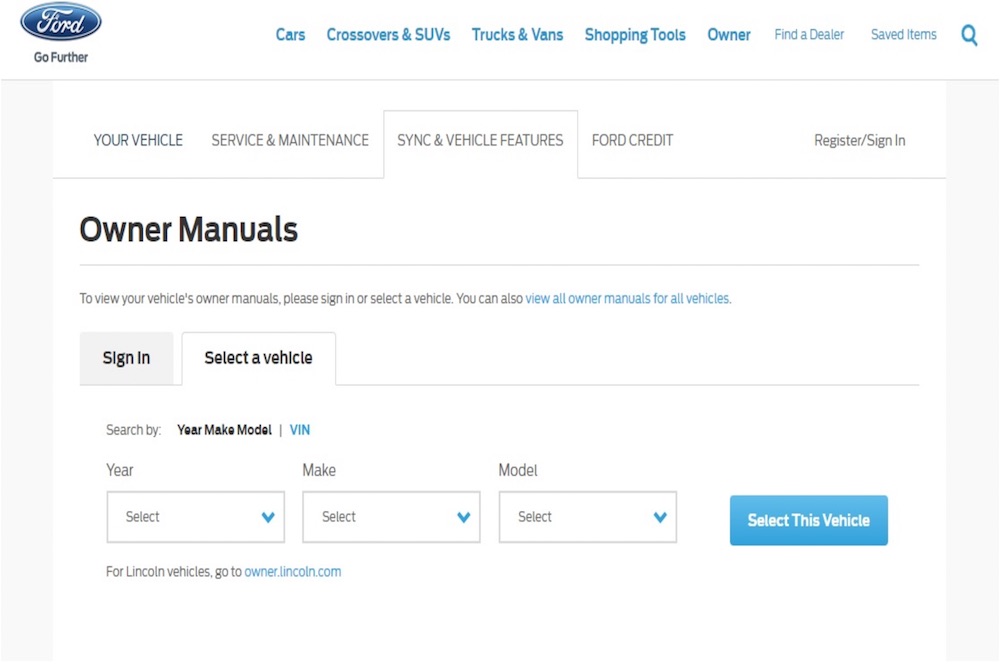Switch to the Sign In tab
The width and height of the screenshot is (1000, 667).
pyautogui.click(x=126, y=357)
